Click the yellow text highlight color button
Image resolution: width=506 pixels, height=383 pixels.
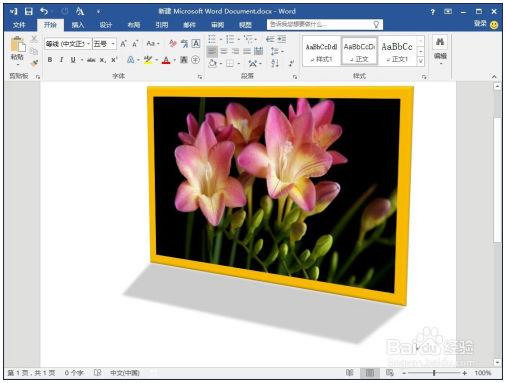click(148, 60)
